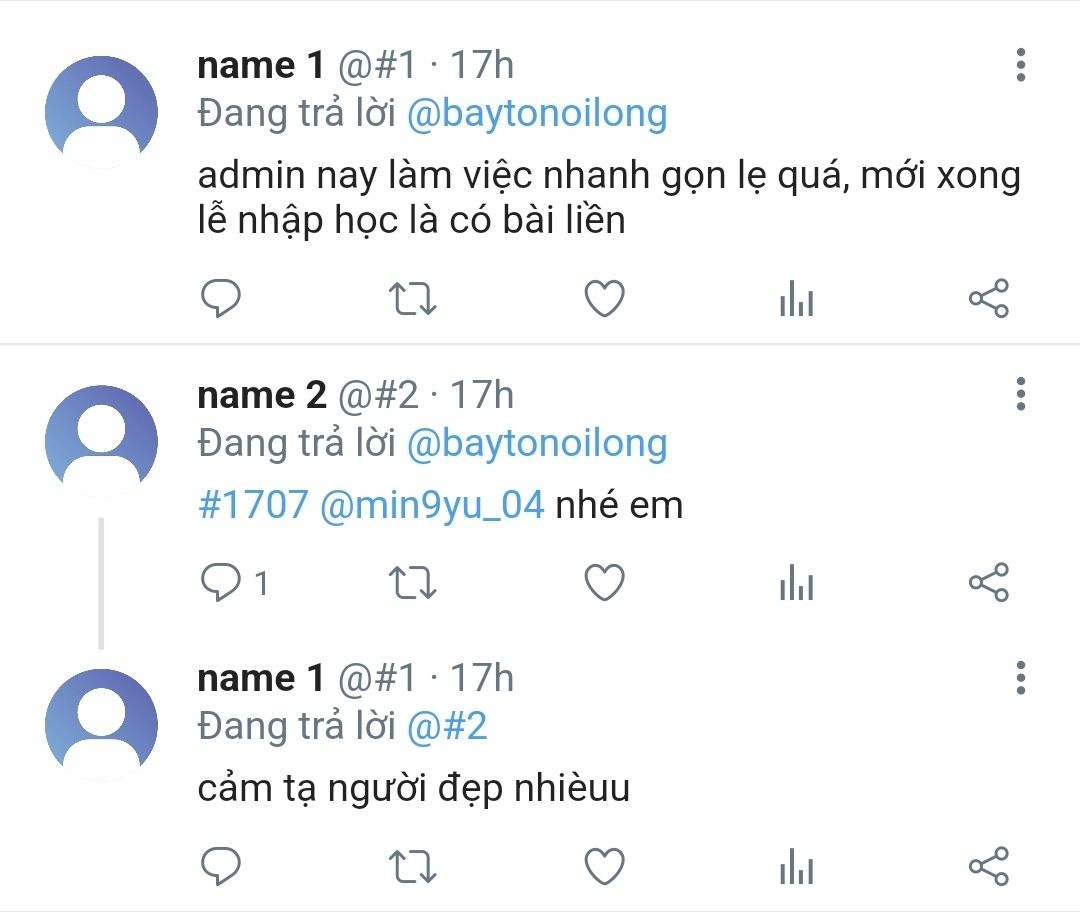The width and height of the screenshot is (1080, 912).
Task: Retweet name 2's #1707 tweet
Action: [413, 583]
